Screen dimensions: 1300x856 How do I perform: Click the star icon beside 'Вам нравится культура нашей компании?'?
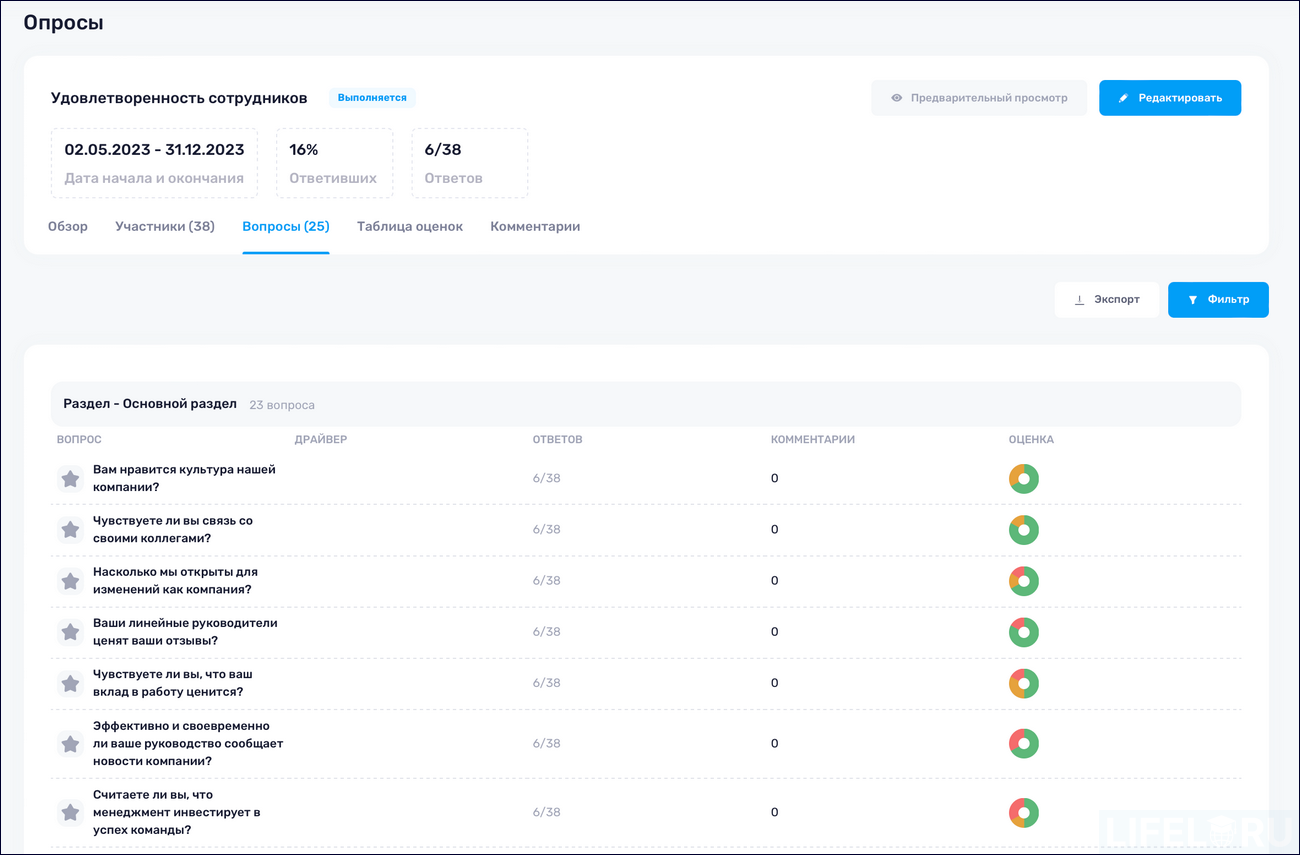click(x=69, y=478)
